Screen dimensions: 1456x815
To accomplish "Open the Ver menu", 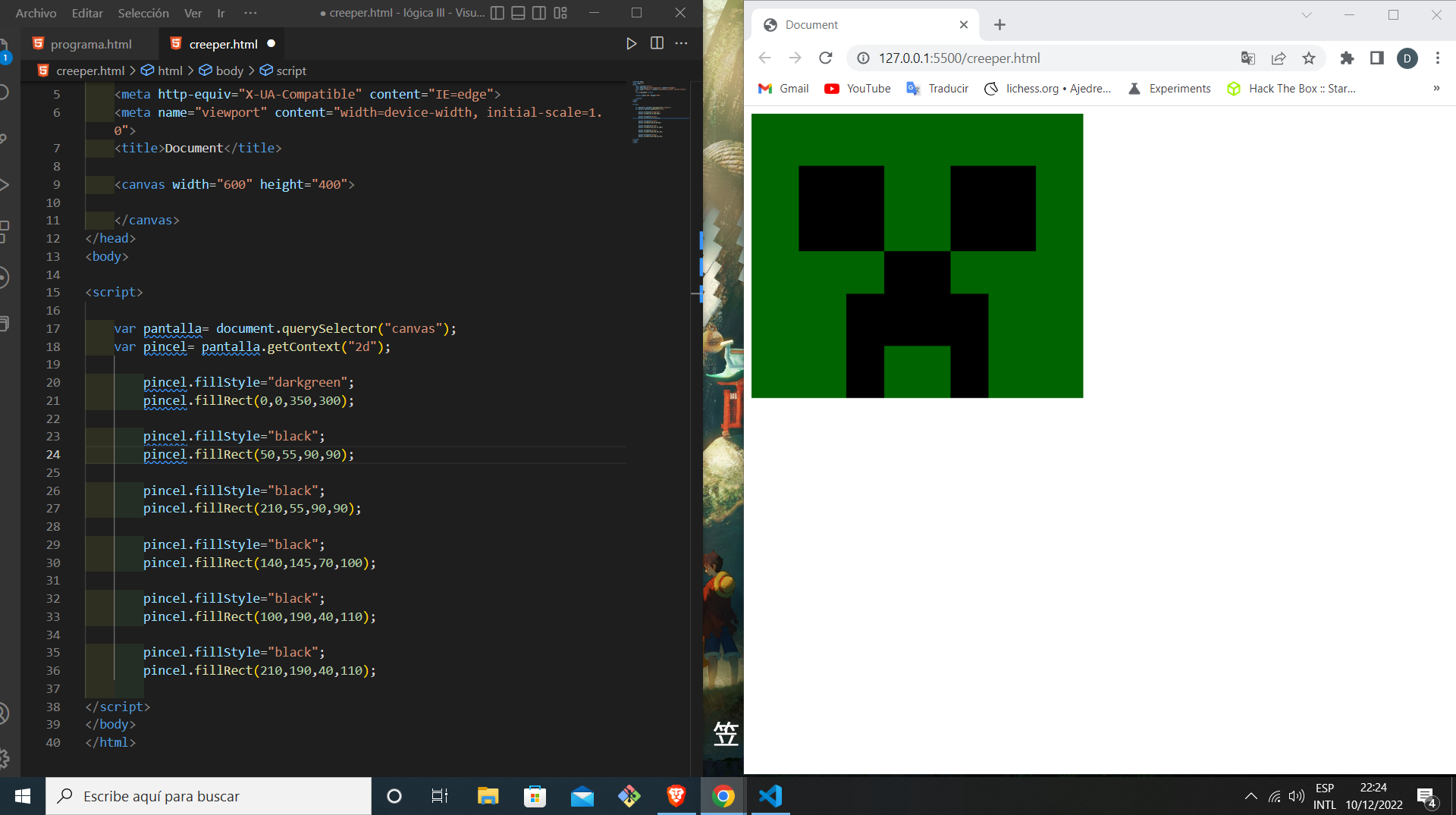I will (x=193, y=13).
